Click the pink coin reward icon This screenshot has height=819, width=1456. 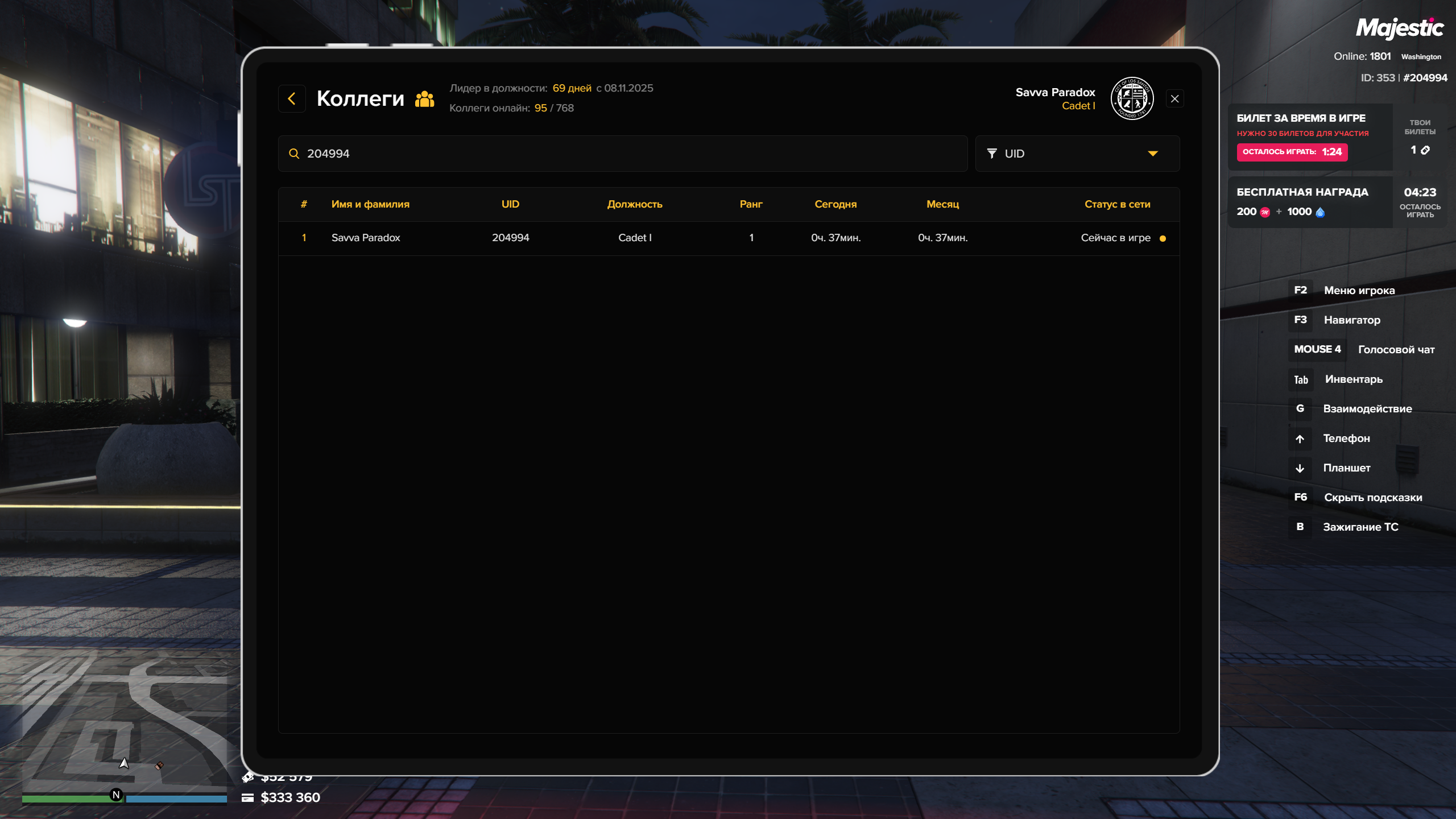coord(1265,212)
